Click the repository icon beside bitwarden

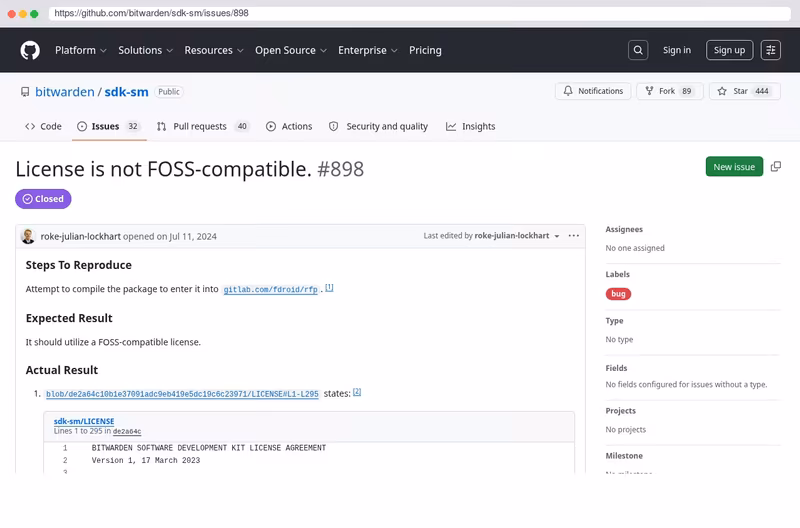[25, 92]
